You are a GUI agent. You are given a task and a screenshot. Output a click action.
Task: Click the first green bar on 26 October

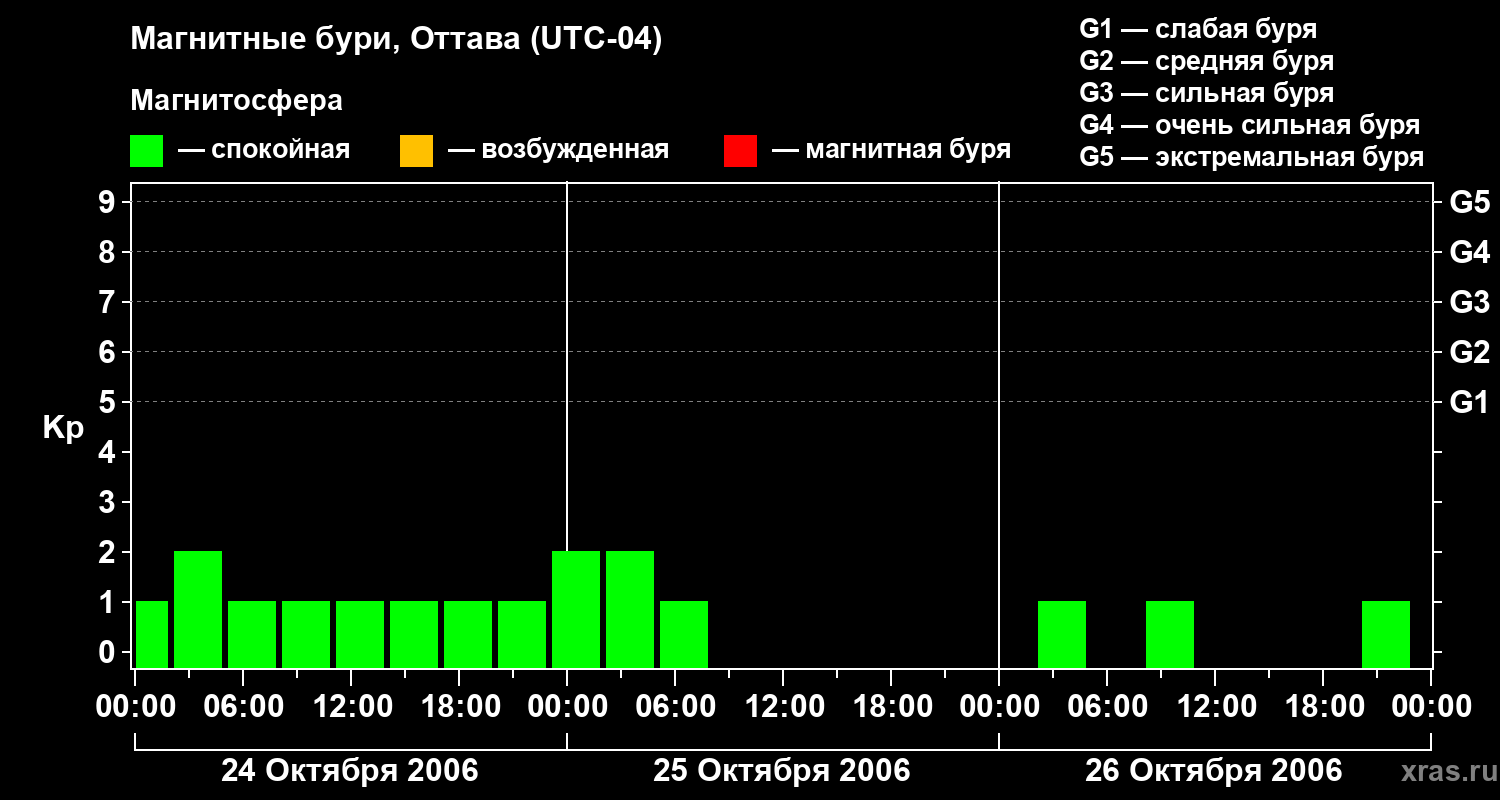[x=1062, y=635]
